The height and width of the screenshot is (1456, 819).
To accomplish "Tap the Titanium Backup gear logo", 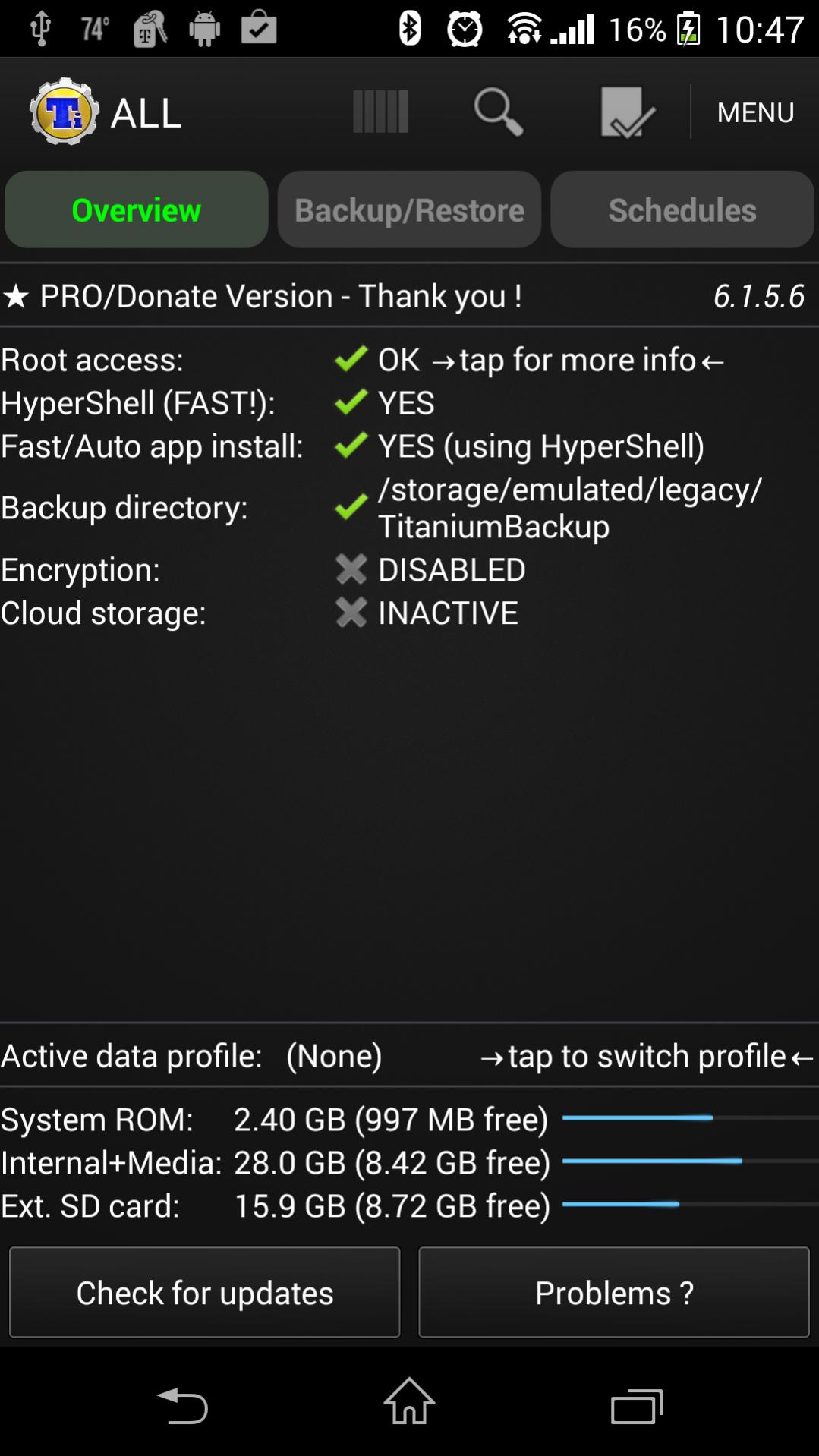I will click(65, 112).
